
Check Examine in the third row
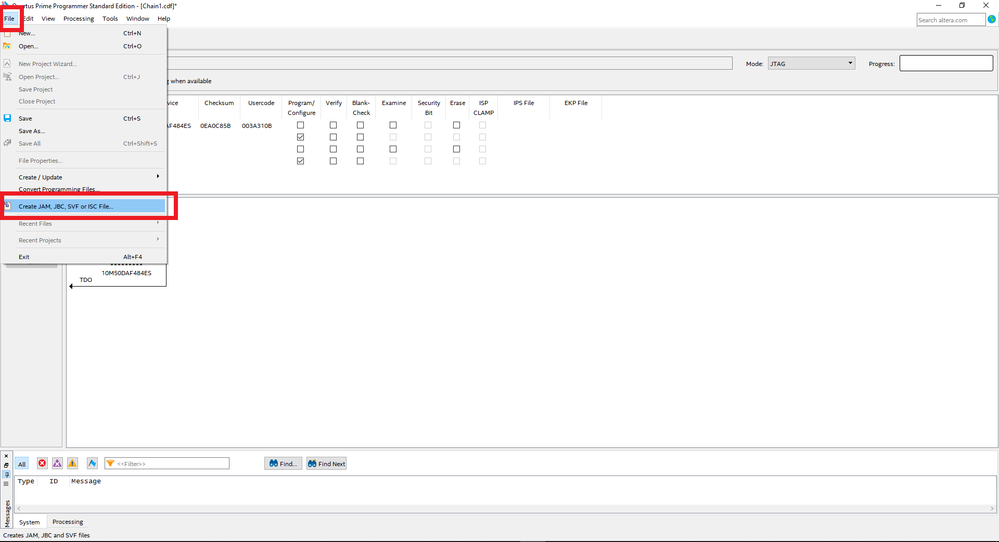tap(393, 149)
